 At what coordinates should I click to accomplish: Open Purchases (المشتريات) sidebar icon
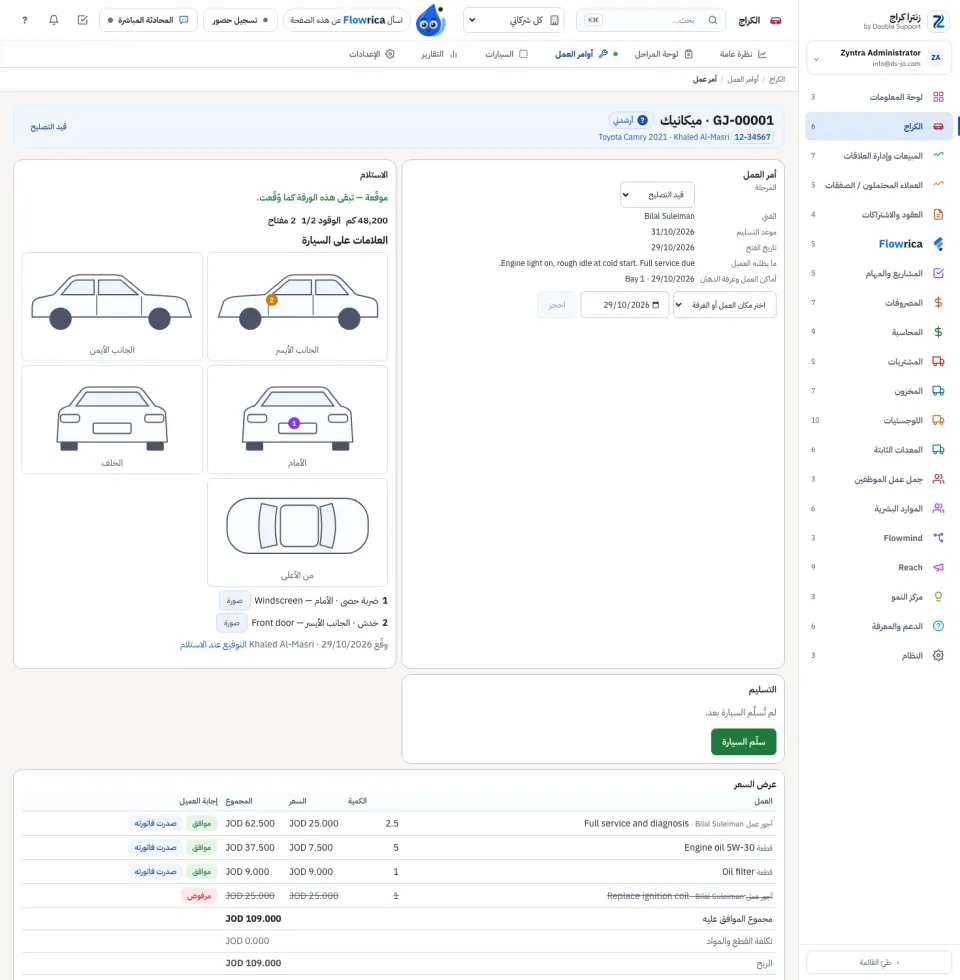(938, 361)
